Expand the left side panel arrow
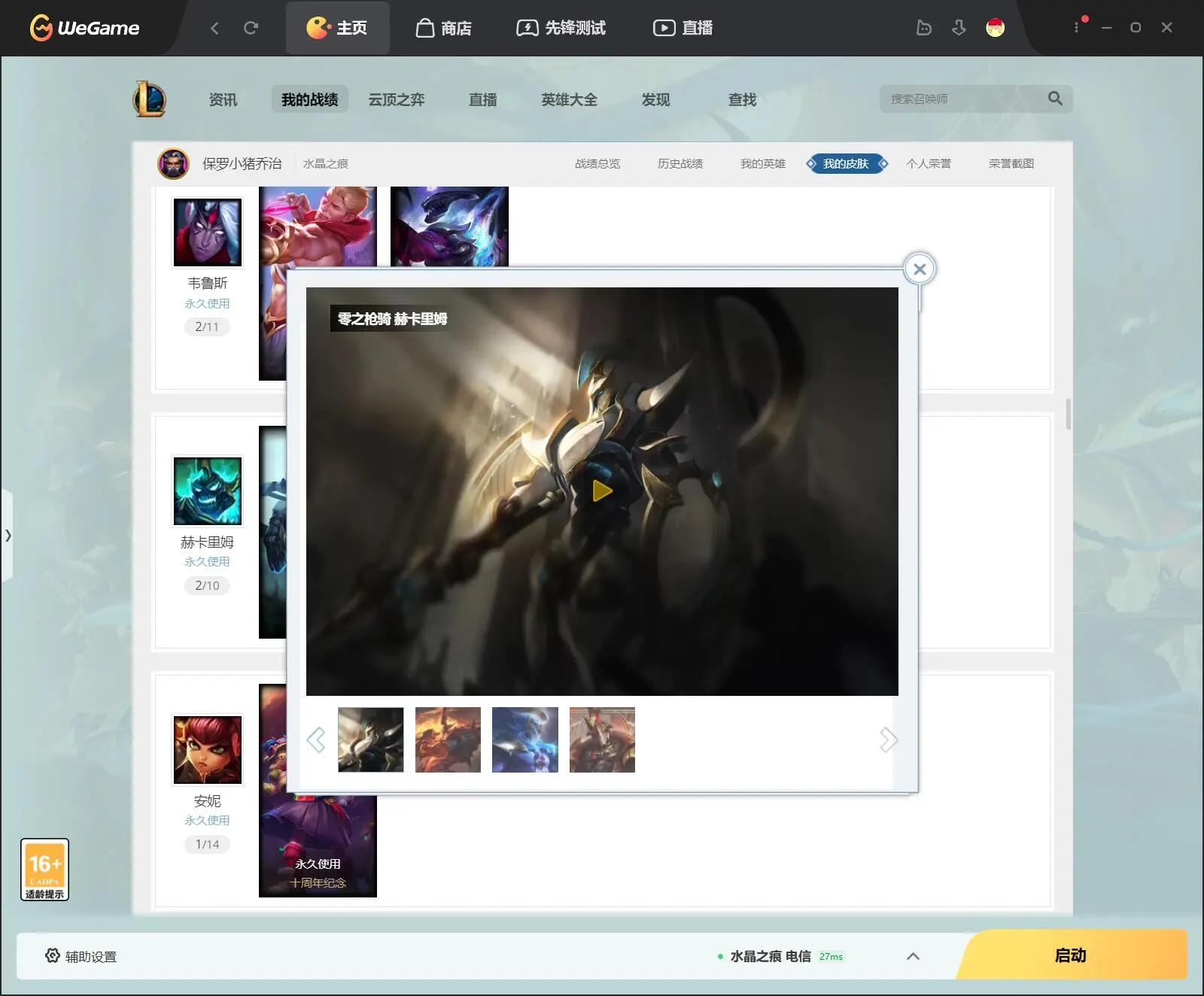This screenshot has width=1204, height=996. (x=8, y=536)
